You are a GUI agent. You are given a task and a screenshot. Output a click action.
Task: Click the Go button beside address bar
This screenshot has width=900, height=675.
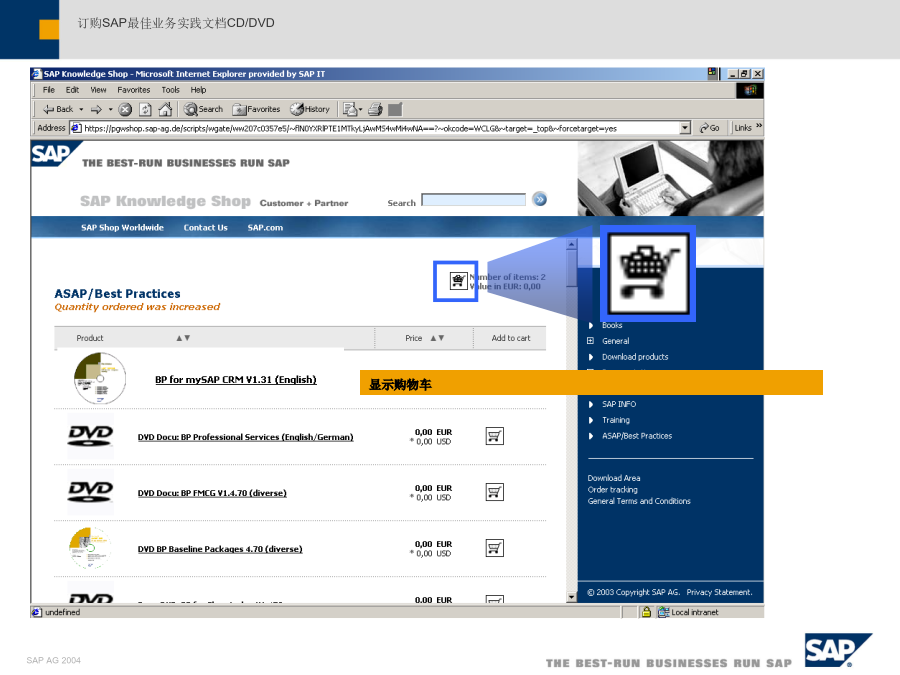pyautogui.click(x=709, y=128)
